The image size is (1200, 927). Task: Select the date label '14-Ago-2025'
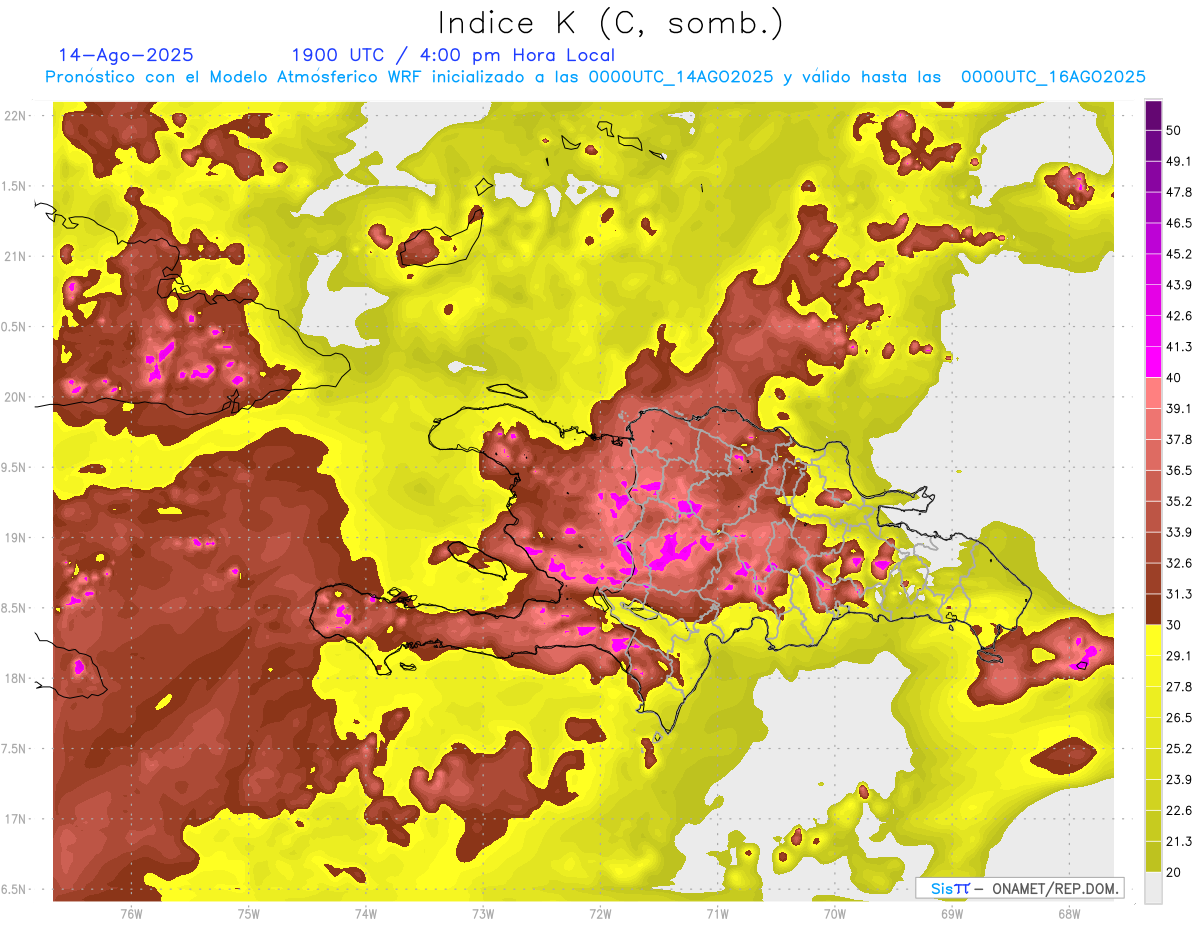[126, 55]
